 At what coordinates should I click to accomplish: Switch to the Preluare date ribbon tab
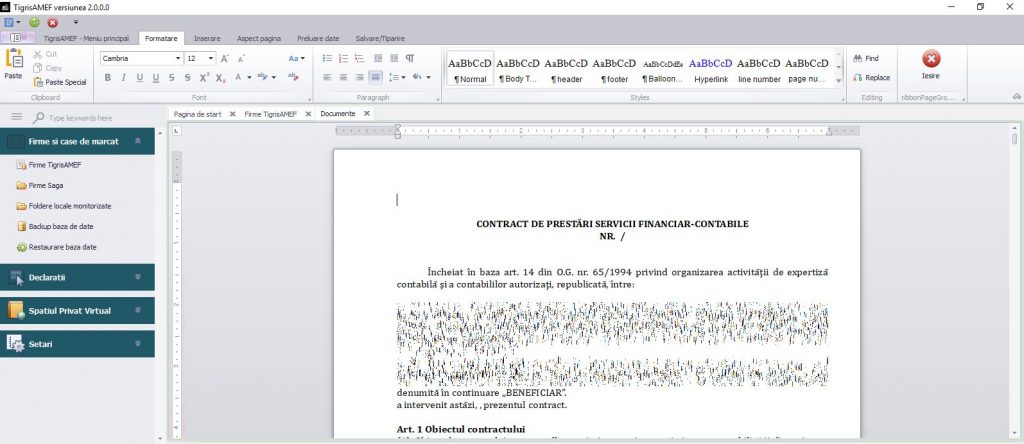[x=318, y=39]
